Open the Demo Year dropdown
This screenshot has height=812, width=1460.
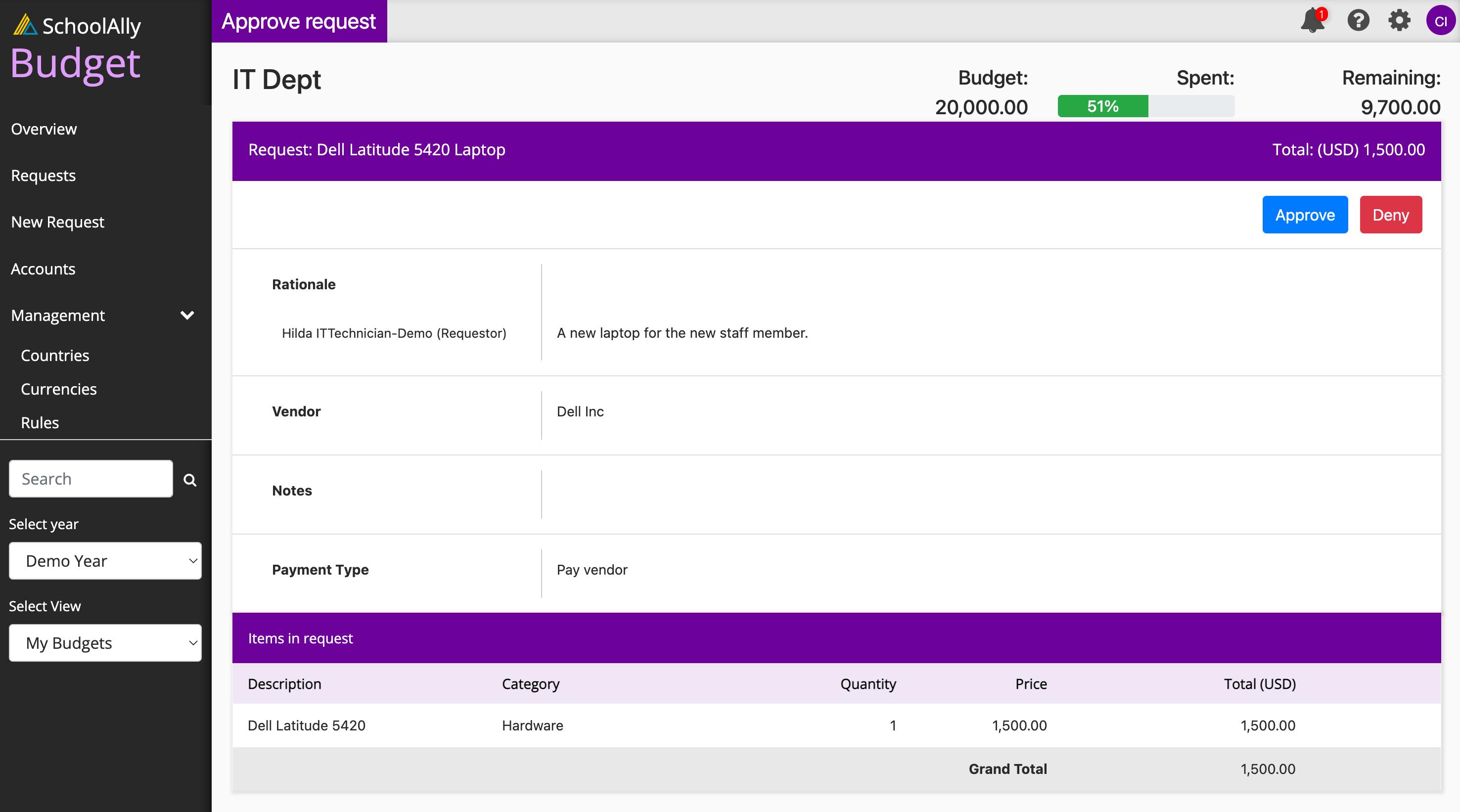click(105, 560)
